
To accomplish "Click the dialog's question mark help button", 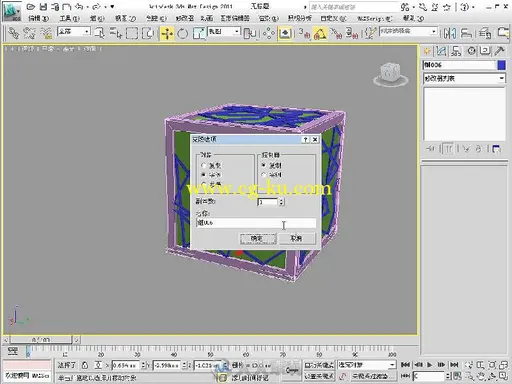I will tap(306, 140).
